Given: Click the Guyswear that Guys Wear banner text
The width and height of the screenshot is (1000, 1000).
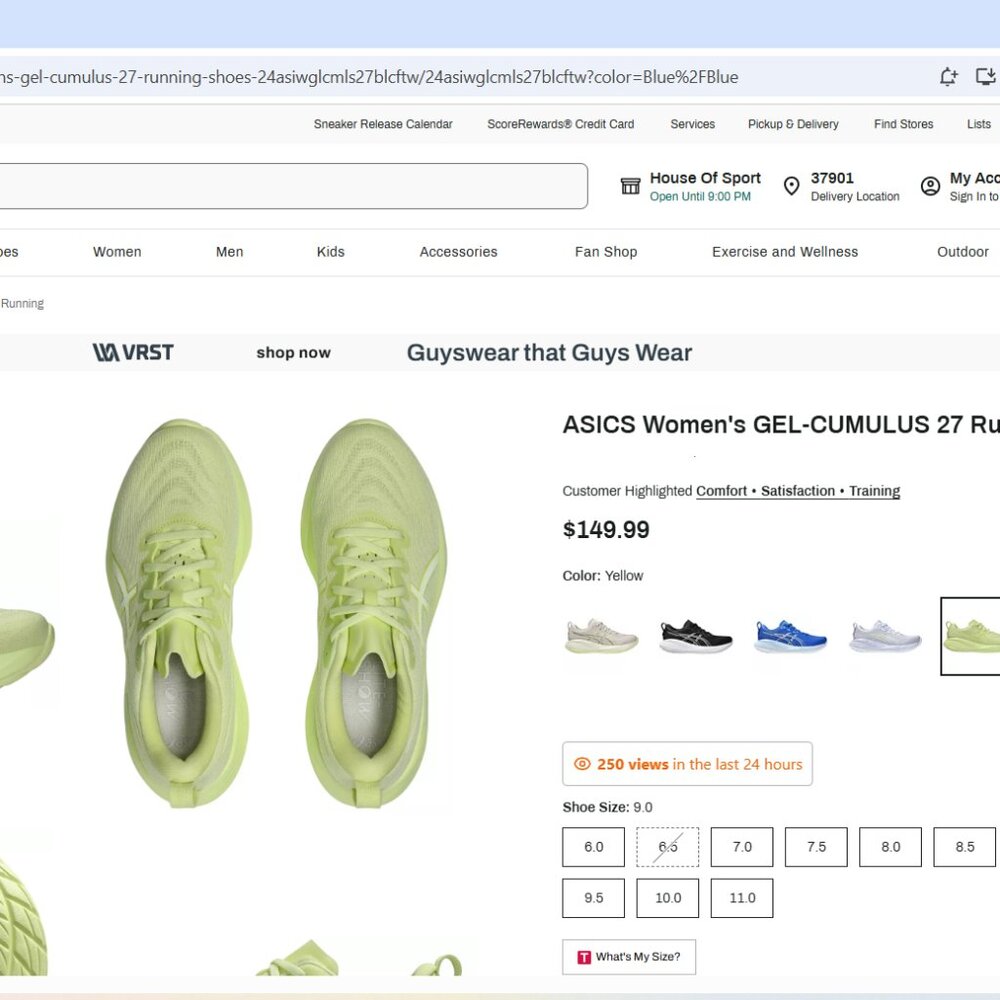Looking at the screenshot, I should click(549, 353).
